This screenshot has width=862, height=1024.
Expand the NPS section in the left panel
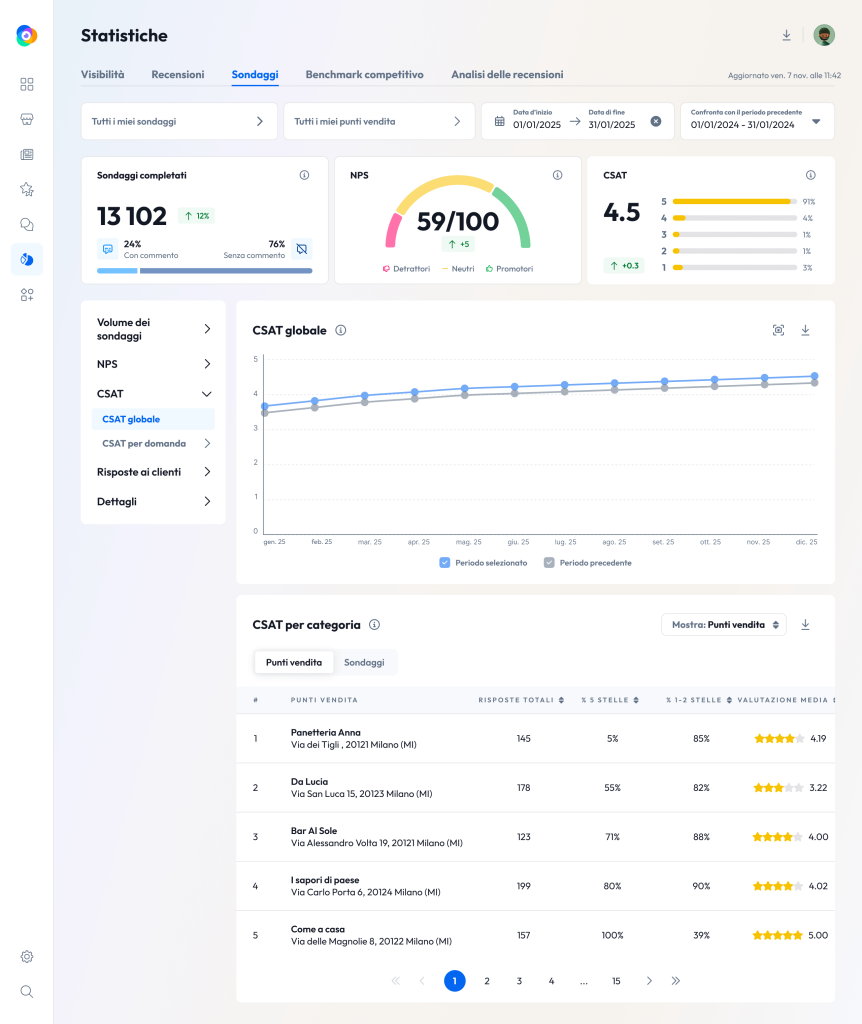click(x=152, y=364)
